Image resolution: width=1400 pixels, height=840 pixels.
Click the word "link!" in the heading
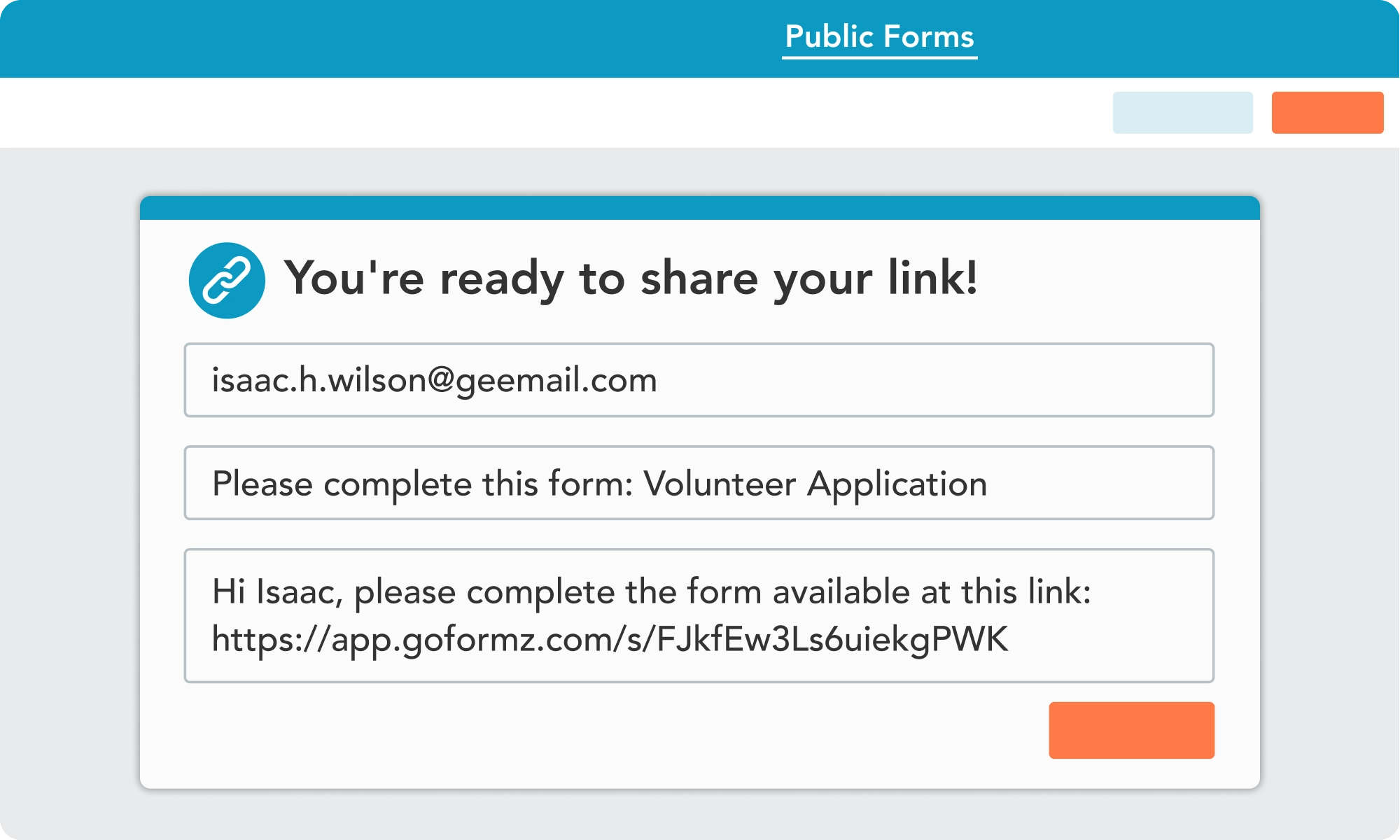932,278
